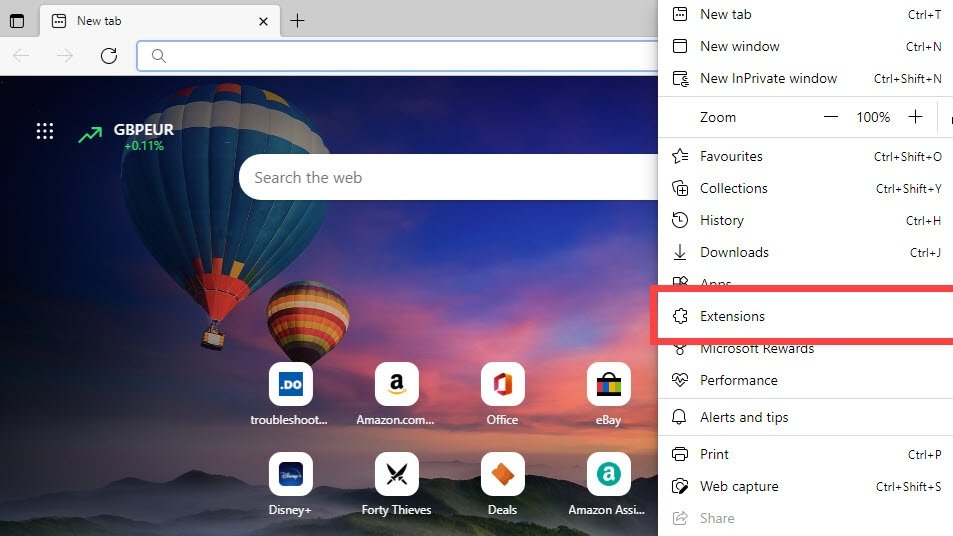This screenshot has height=536, width=953.
Task: Open the Disney+ quick link tile
Action: coord(290,484)
